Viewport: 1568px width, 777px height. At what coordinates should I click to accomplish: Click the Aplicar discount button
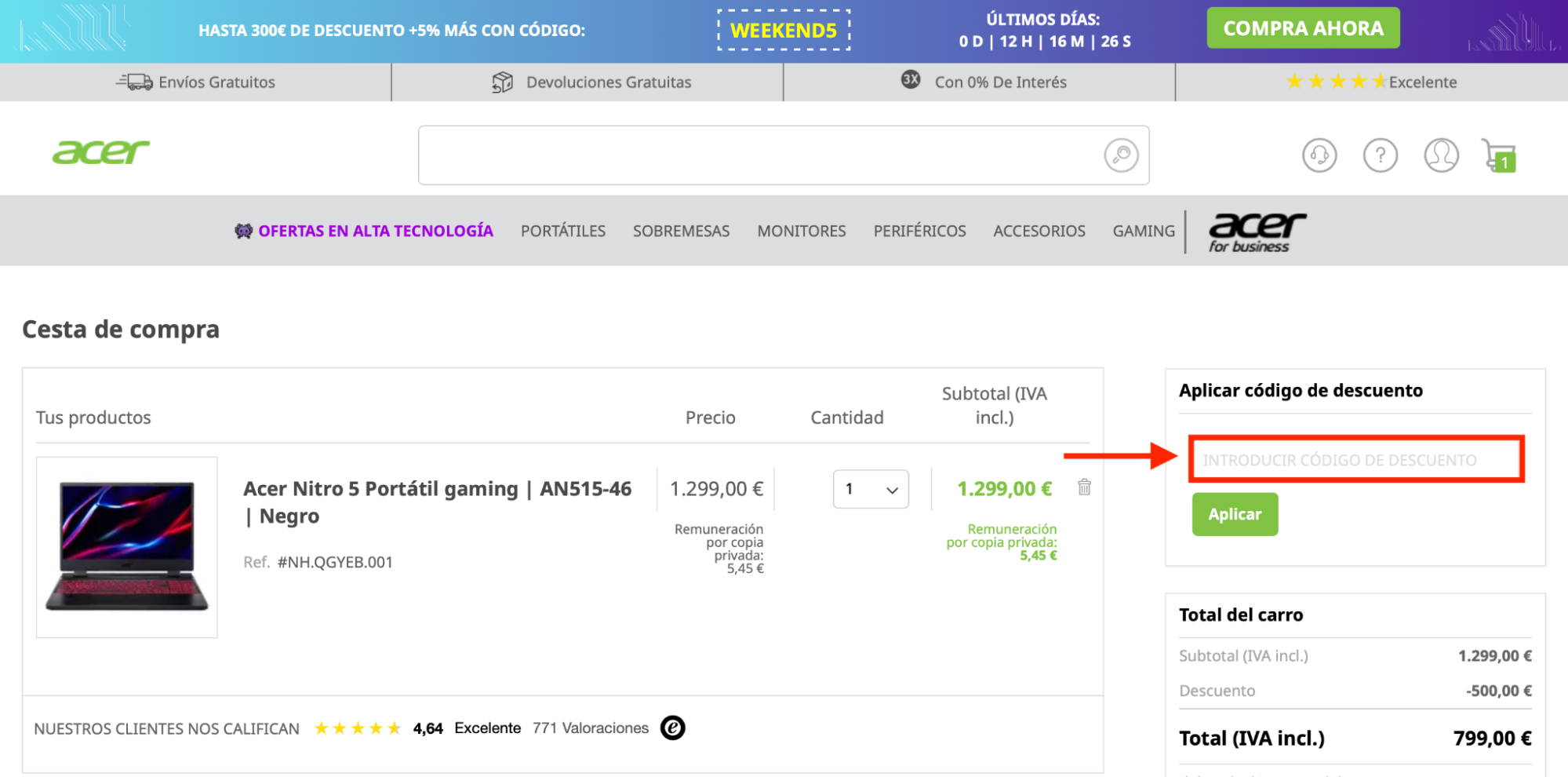1235,514
